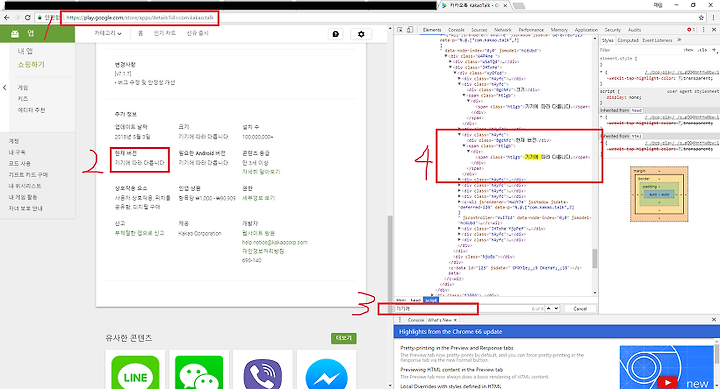Select script in element breadcrumb
Screen dimensions: 720x389
click(431, 300)
